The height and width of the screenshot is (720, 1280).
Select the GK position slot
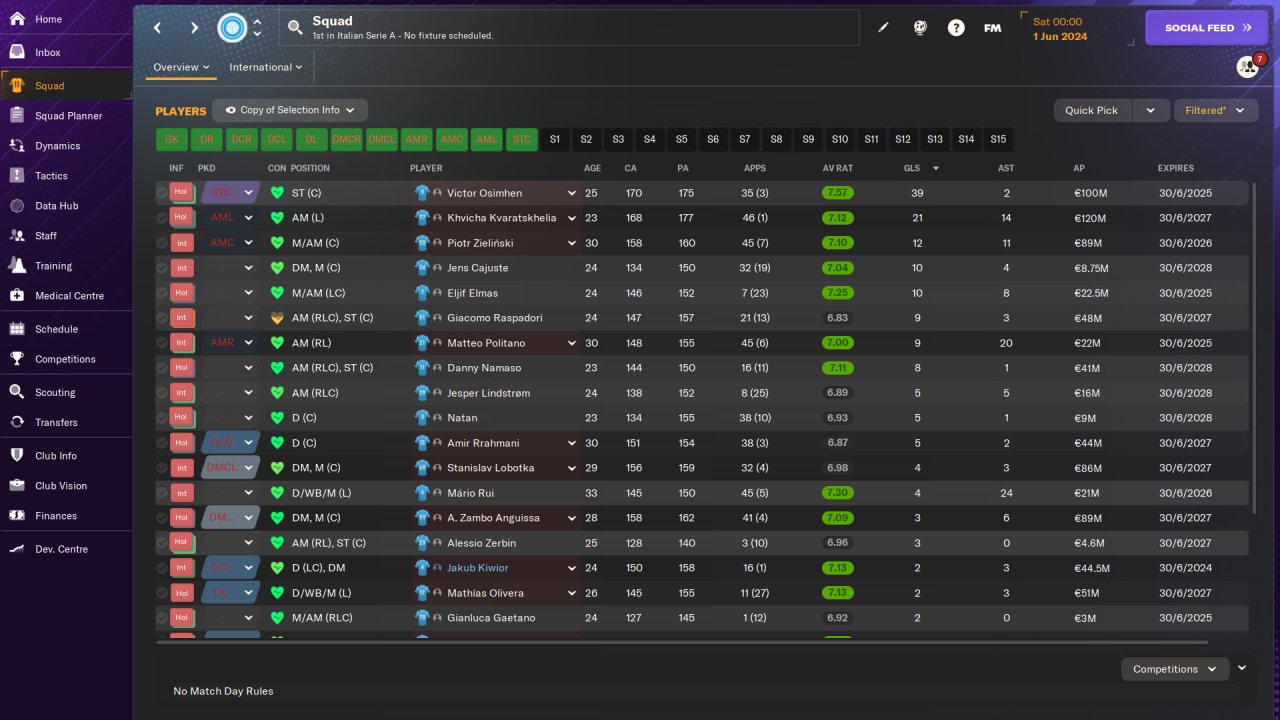coord(172,140)
